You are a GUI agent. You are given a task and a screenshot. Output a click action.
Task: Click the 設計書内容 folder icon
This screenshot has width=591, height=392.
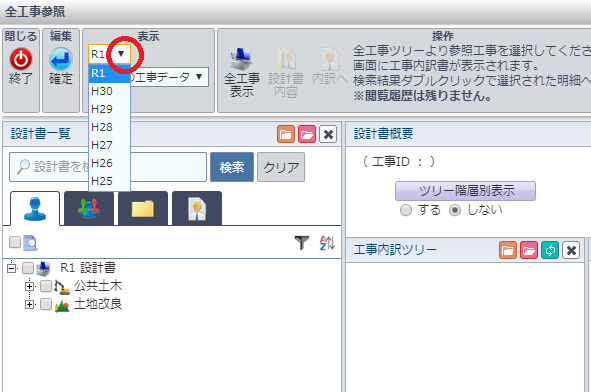(286, 59)
